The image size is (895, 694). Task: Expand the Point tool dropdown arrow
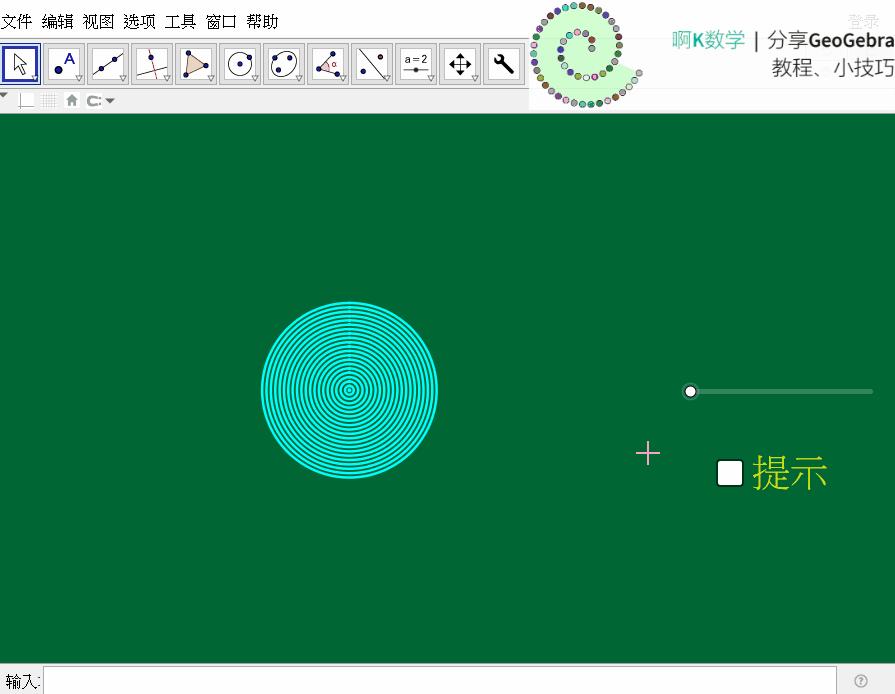coord(77,78)
